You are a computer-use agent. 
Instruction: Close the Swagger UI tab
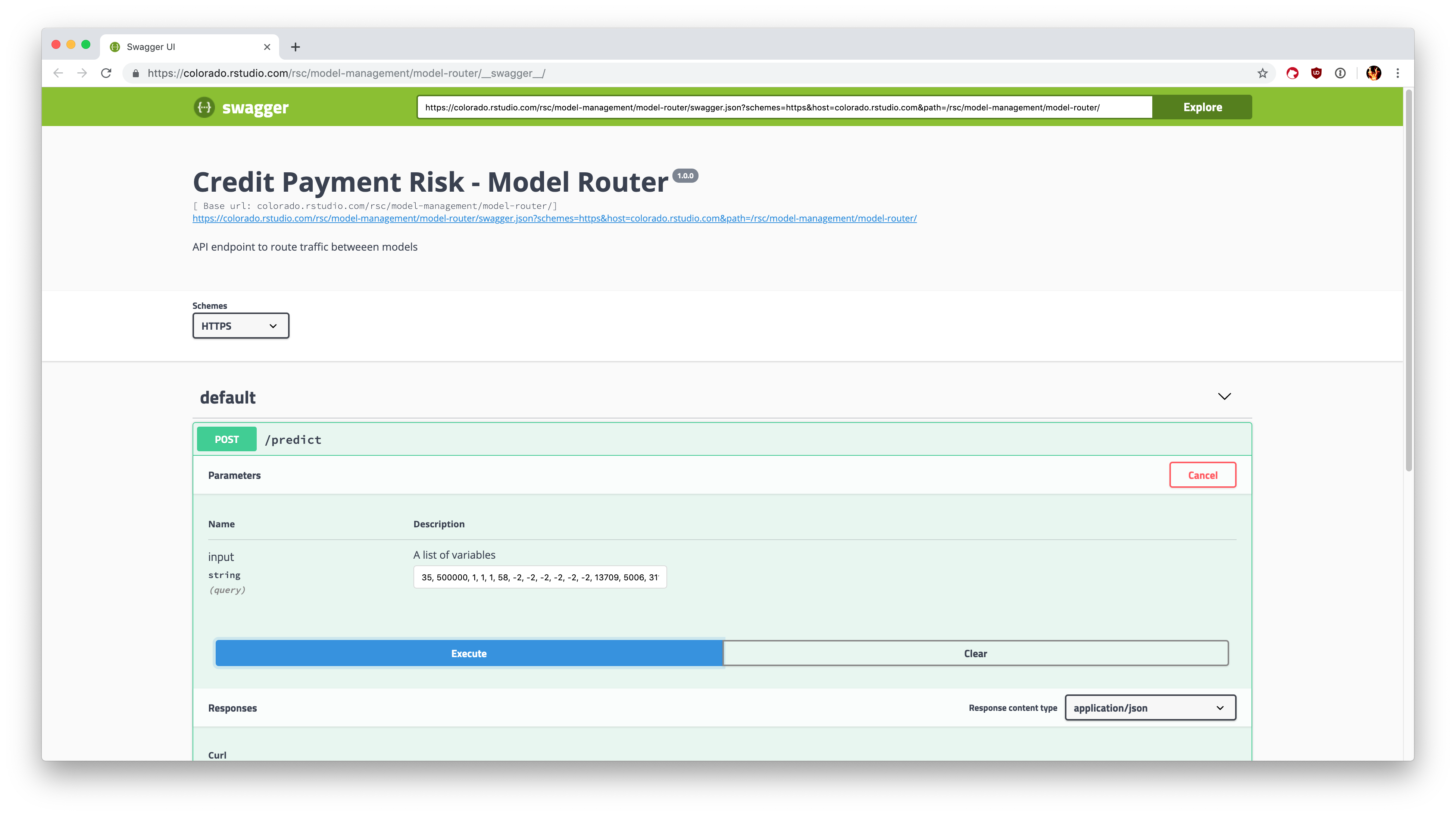[x=267, y=47]
